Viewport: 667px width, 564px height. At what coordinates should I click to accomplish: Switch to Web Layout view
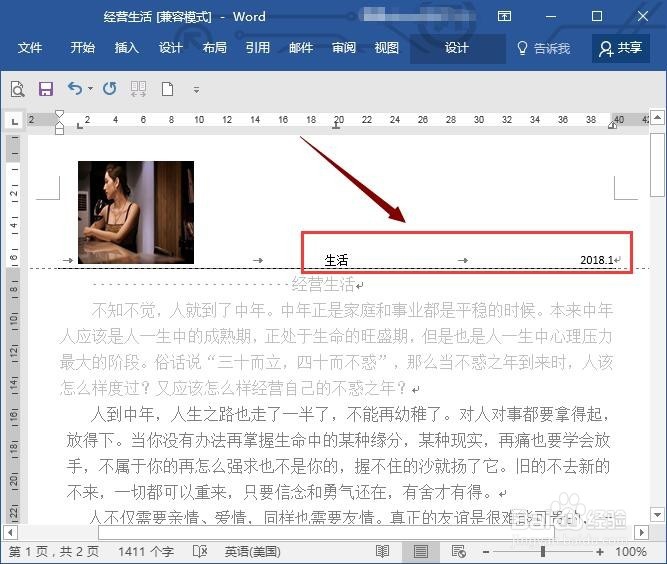pos(459,552)
